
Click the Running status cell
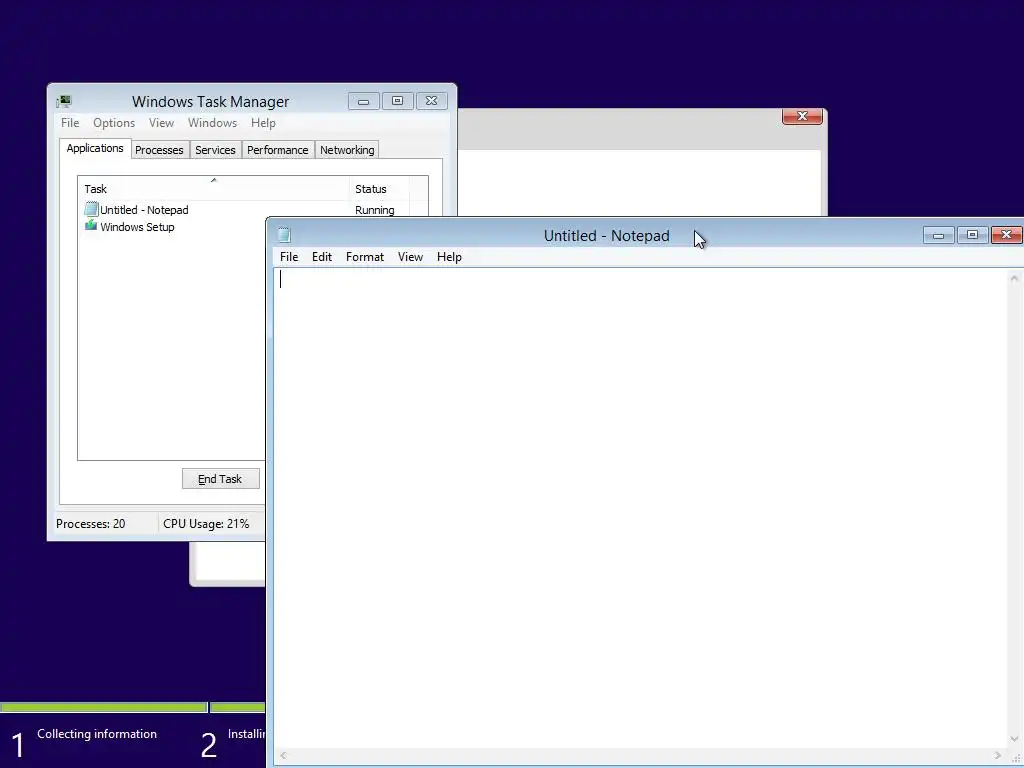[x=375, y=210]
